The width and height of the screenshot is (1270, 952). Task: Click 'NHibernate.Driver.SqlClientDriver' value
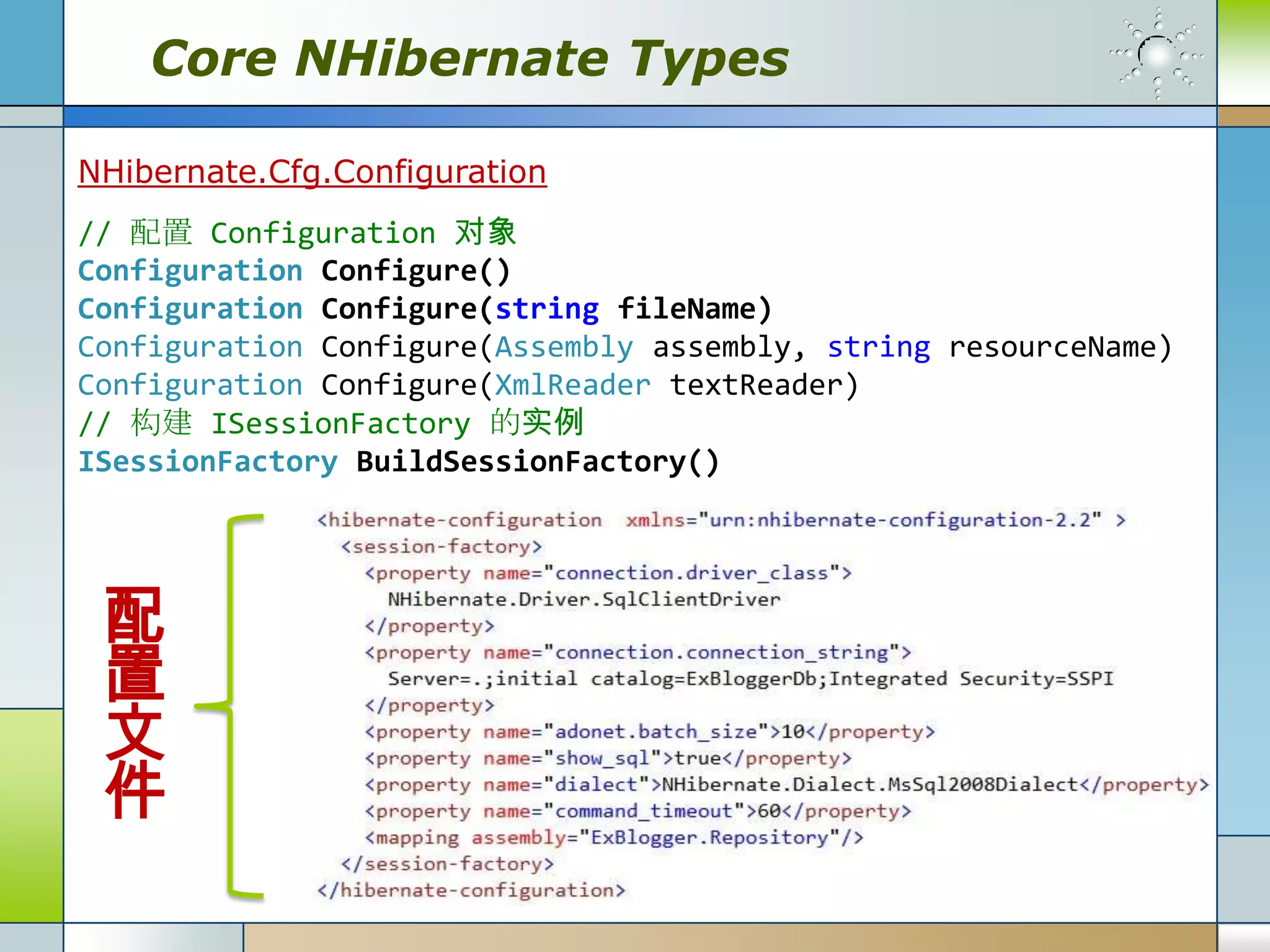(x=584, y=599)
